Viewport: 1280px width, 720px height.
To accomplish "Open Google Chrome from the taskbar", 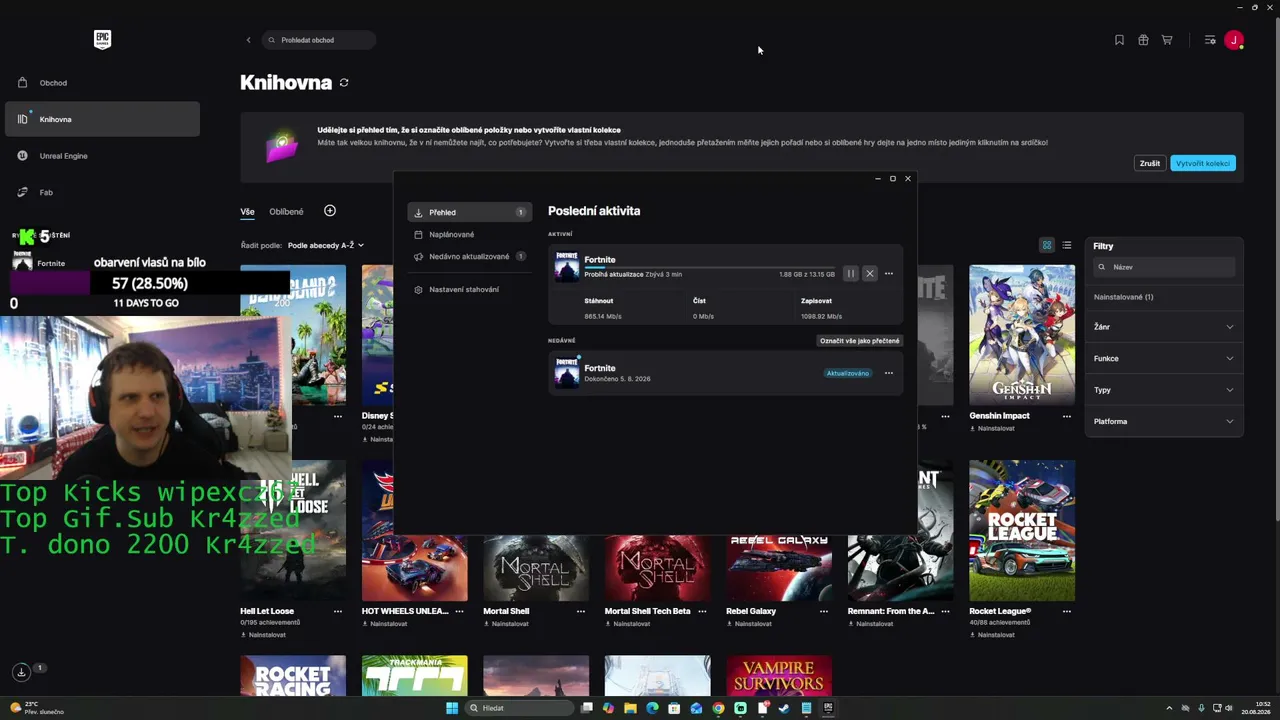I will (718, 708).
